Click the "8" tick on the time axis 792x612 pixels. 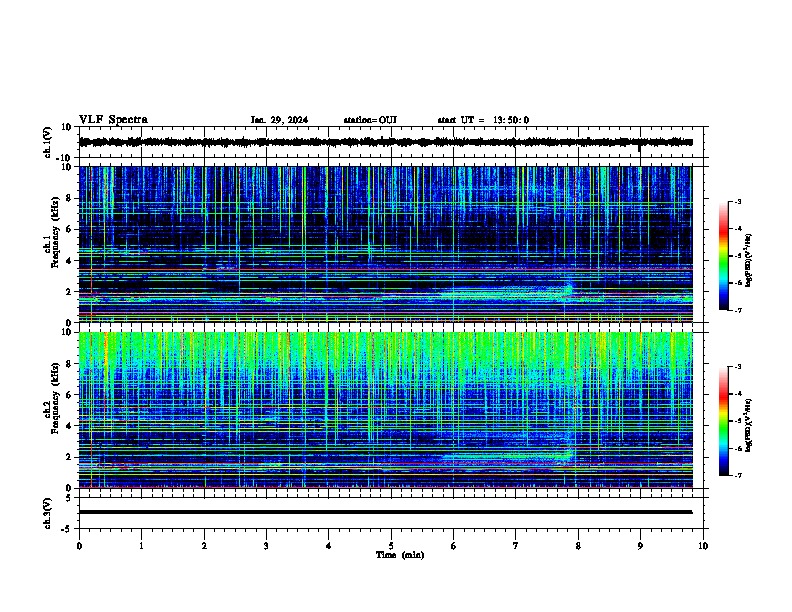coord(578,546)
